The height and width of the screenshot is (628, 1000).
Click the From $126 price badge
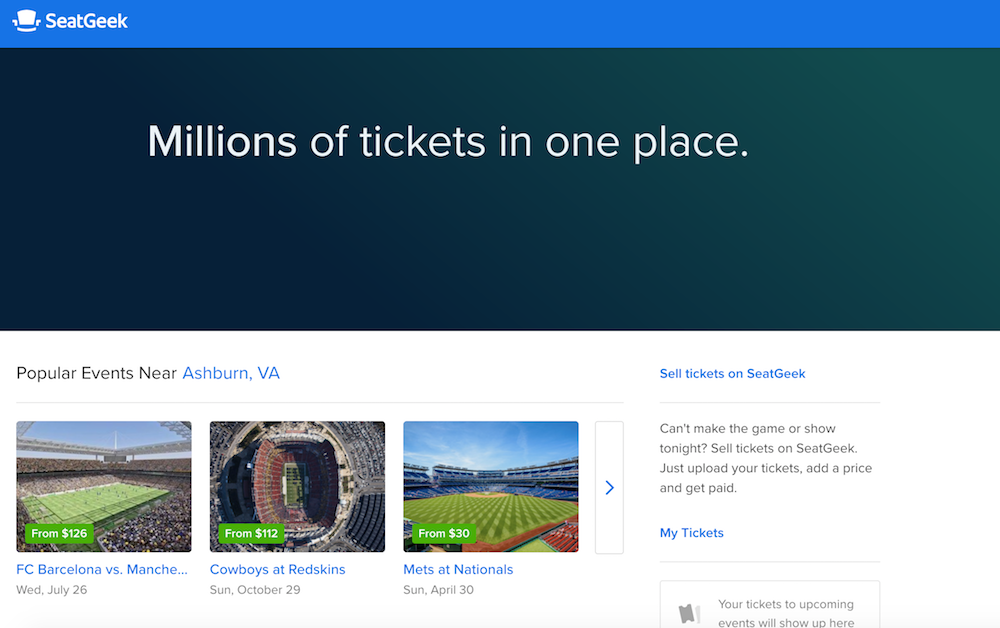59,533
